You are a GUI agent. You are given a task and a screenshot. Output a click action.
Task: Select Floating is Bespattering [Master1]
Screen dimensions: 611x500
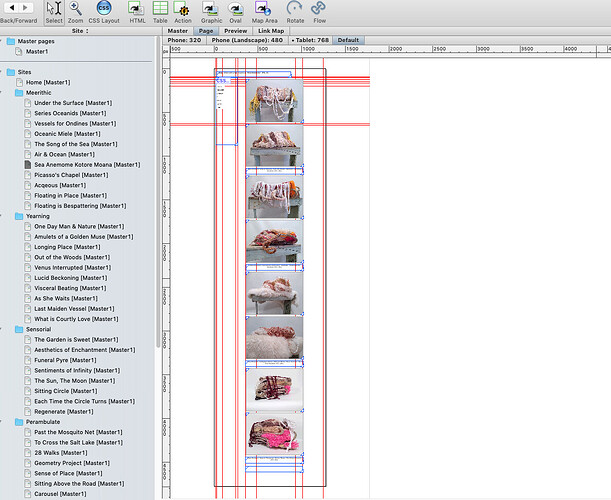click(x=80, y=206)
